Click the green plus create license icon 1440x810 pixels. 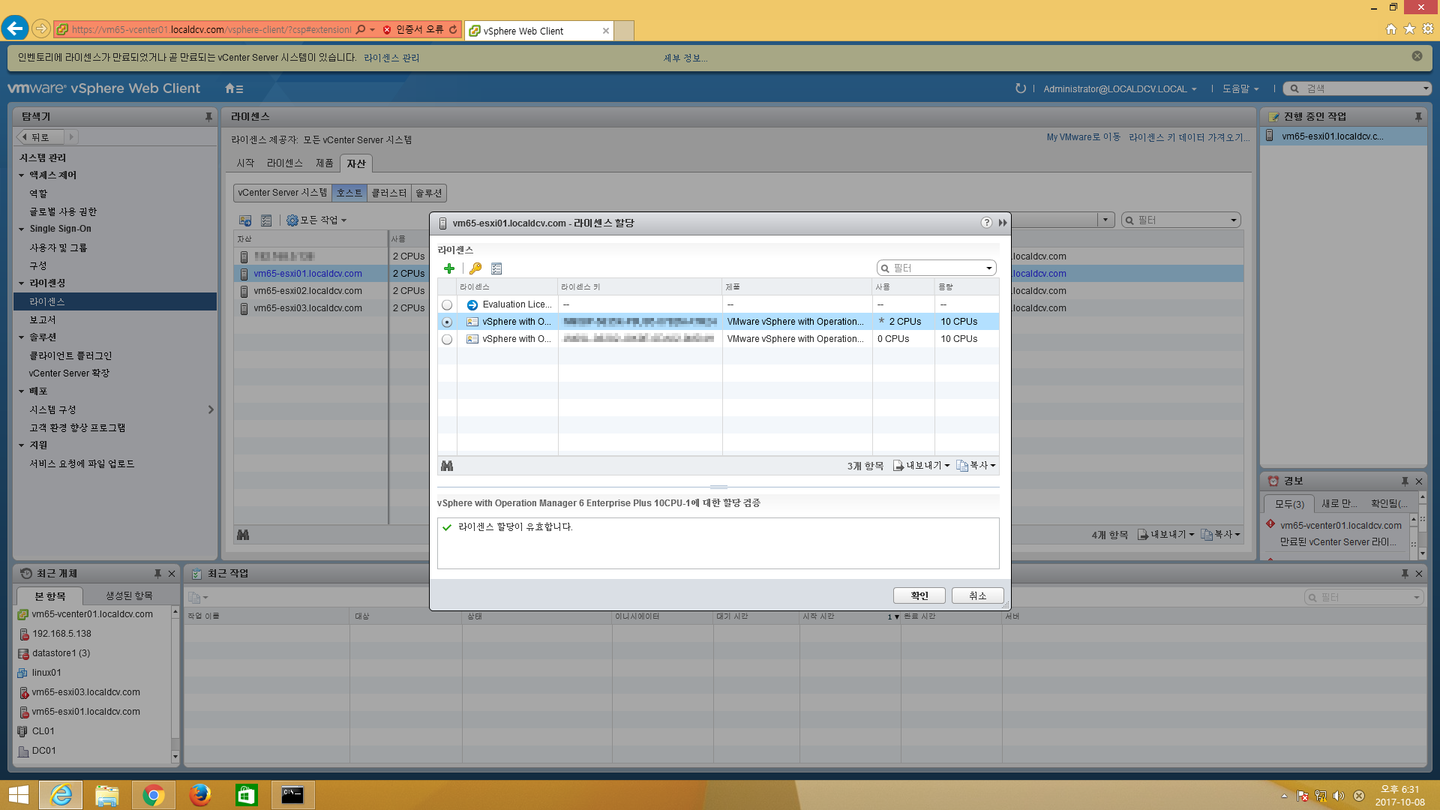click(x=449, y=268)
